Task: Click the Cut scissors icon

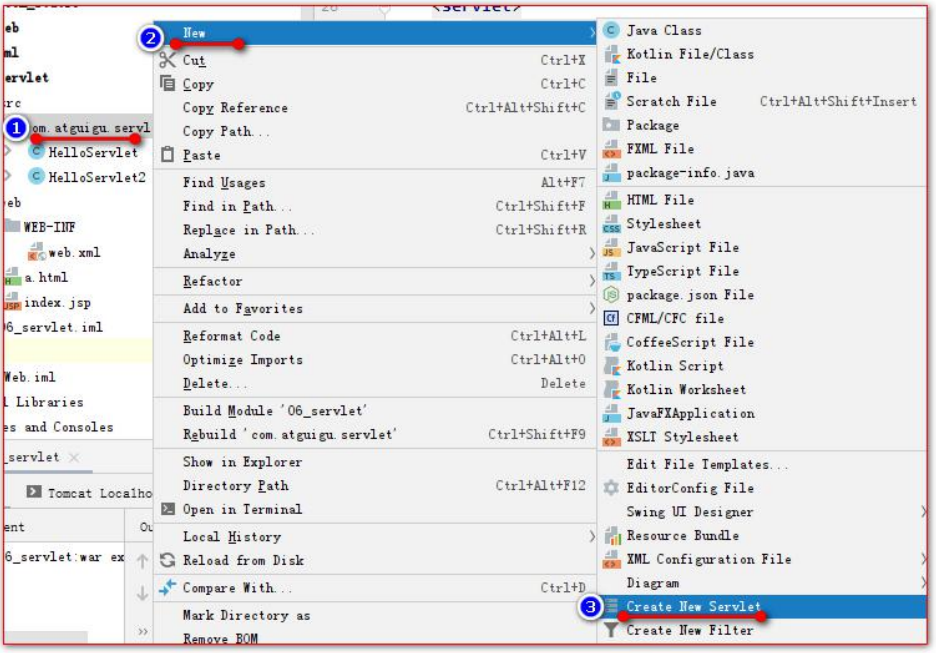Action: [x=168, y=60]
